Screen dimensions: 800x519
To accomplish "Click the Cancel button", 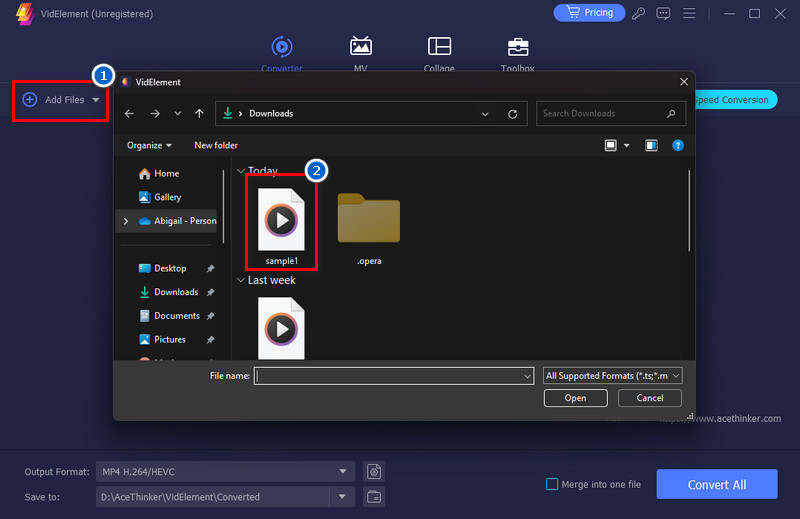I will (x=649, y=398).
